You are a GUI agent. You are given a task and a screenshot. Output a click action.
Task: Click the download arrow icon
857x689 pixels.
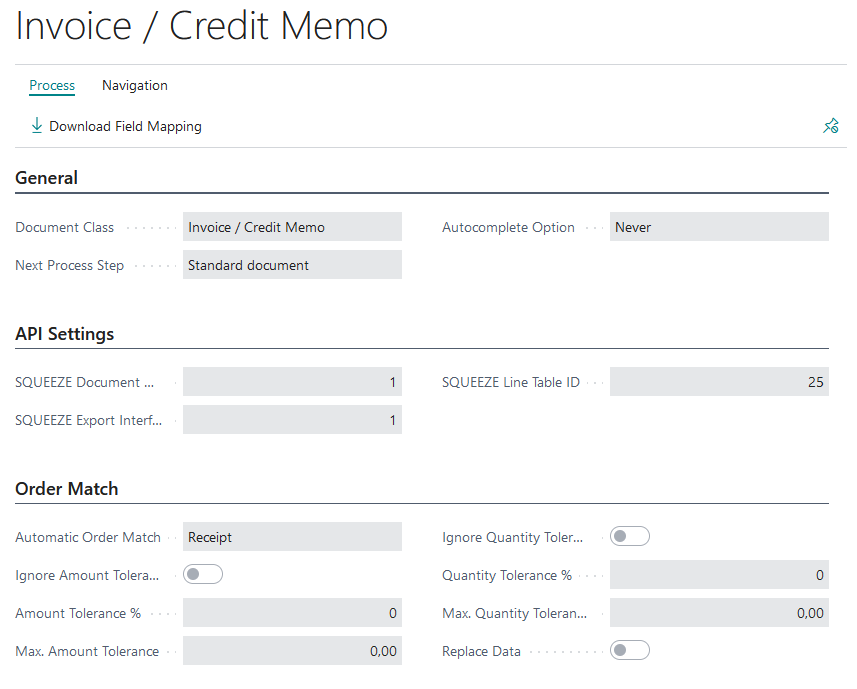37,126
